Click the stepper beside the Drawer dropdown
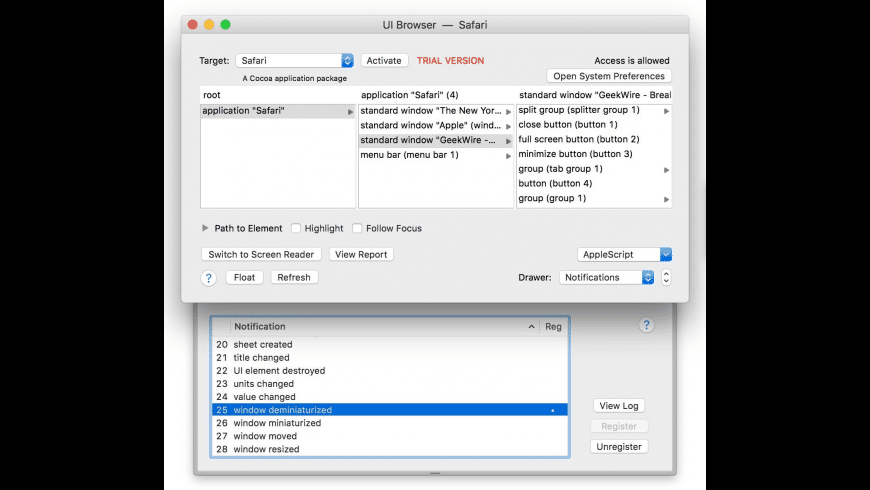The width and height of the screenshot is (870, 490). click(666, 277)
